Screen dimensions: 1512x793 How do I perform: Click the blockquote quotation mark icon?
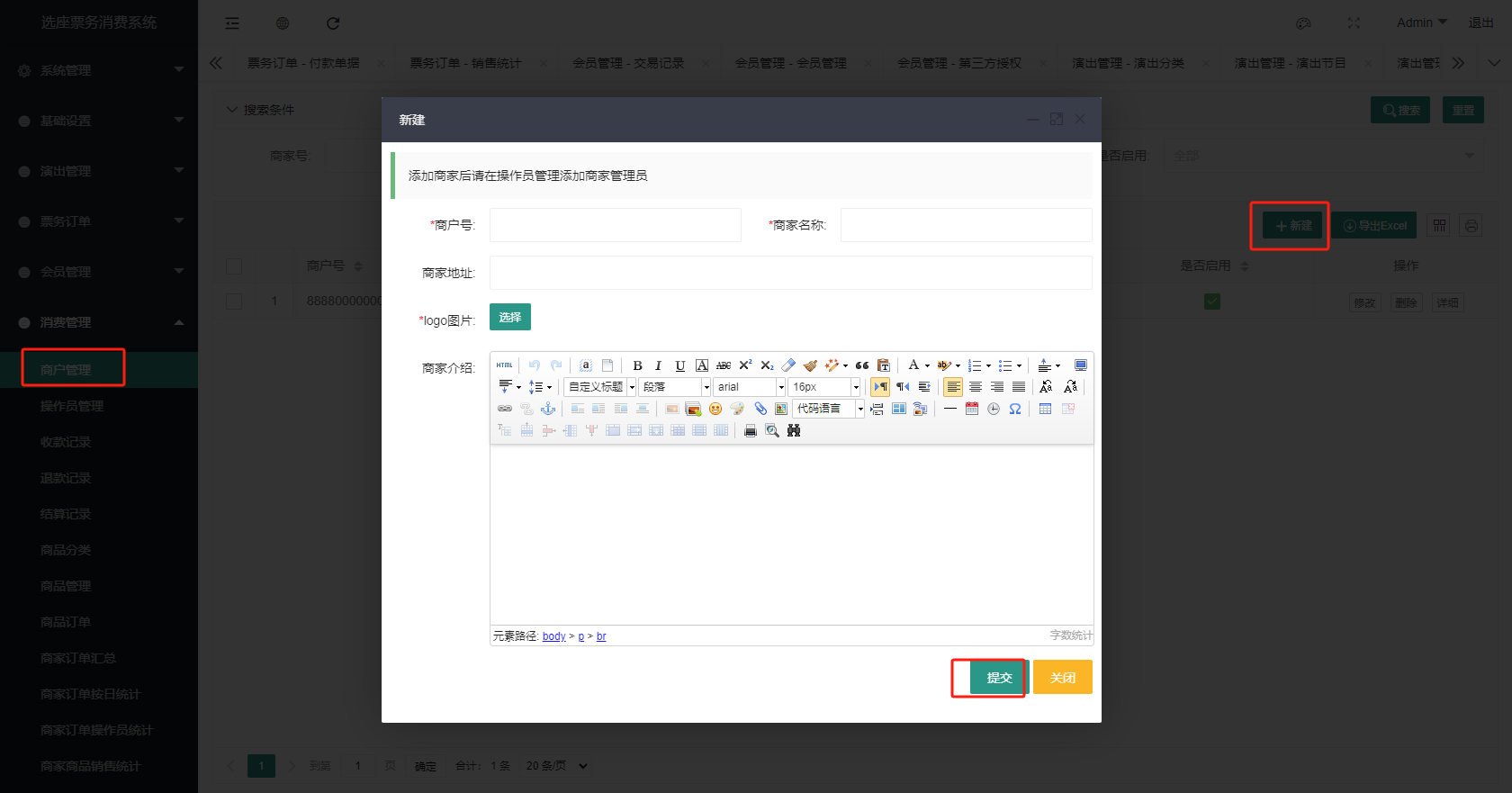point(862,365)
